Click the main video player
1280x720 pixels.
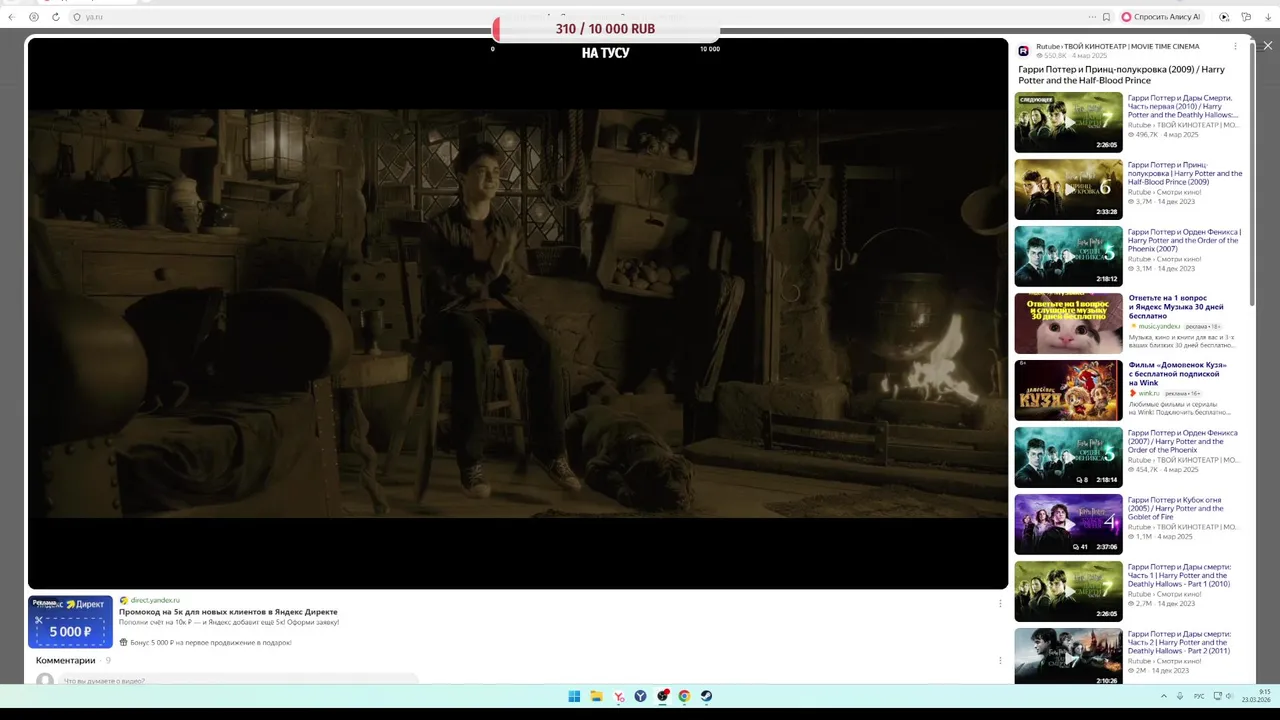[518, 313]
